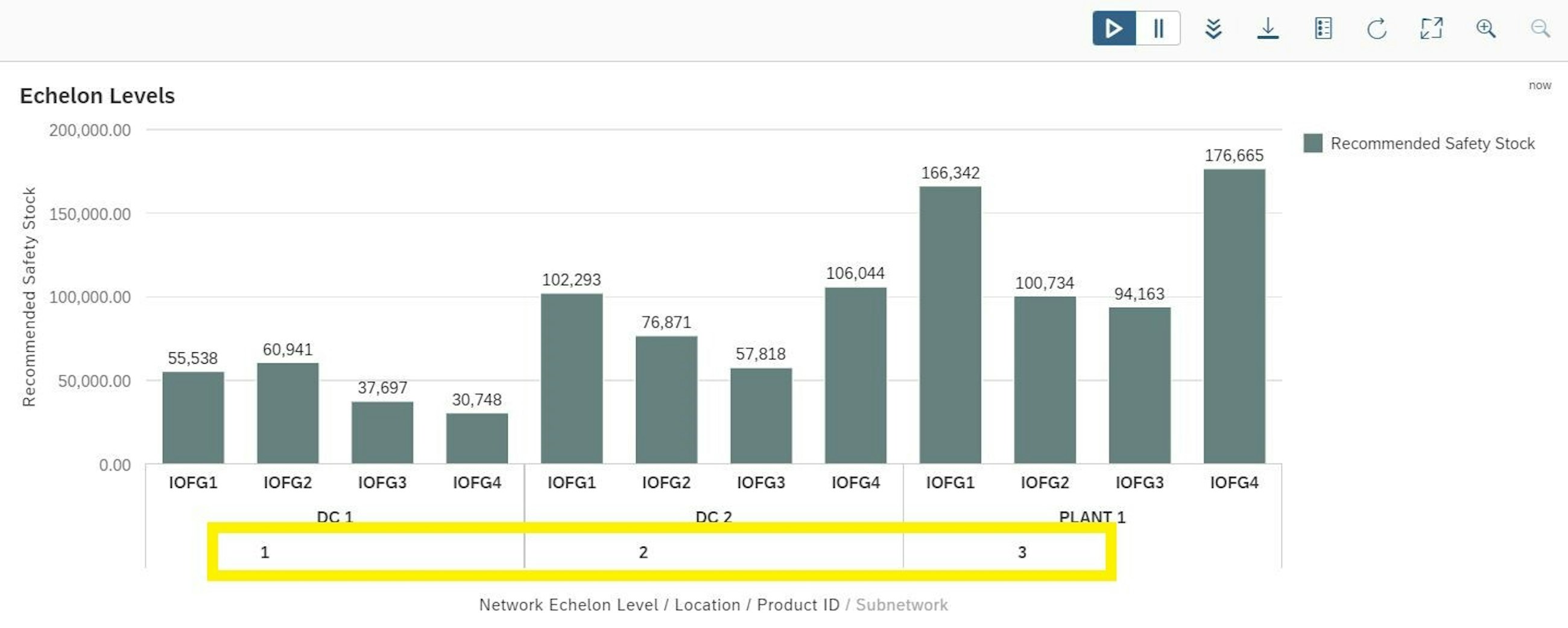
Task: Open the chart legend list icon
Action: click(1323, 28)
